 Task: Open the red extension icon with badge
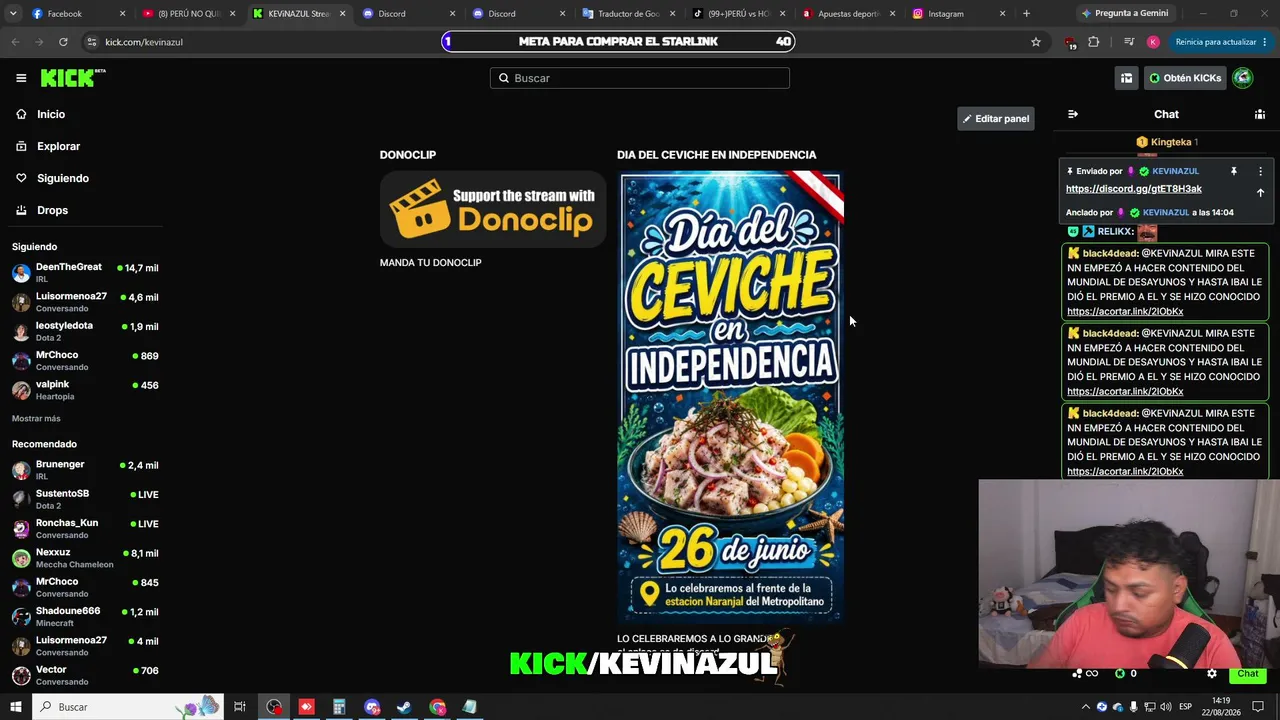point(1070,43)
